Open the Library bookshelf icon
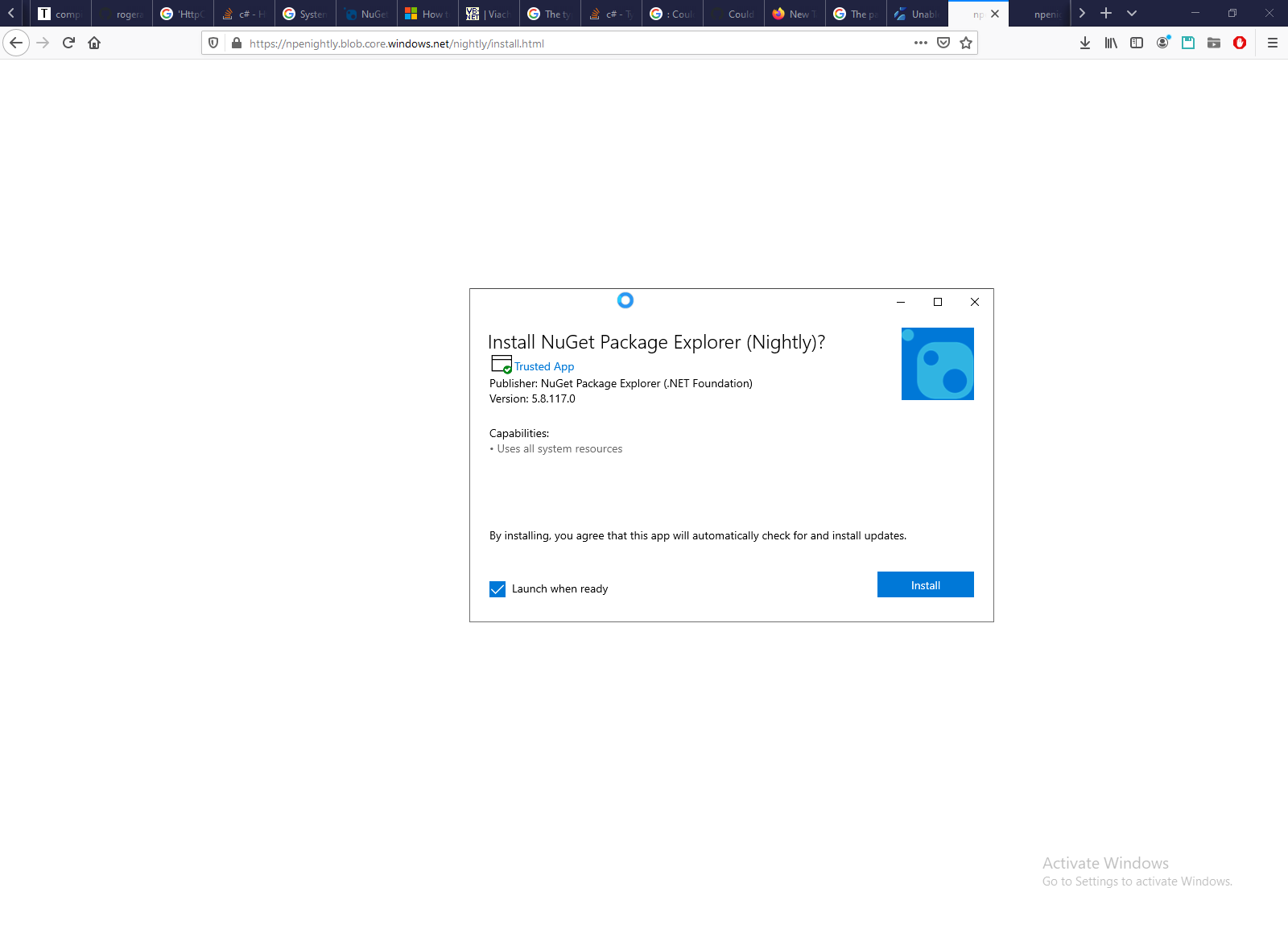This screenshot has width=1288, height=933. coord(1111,43)
